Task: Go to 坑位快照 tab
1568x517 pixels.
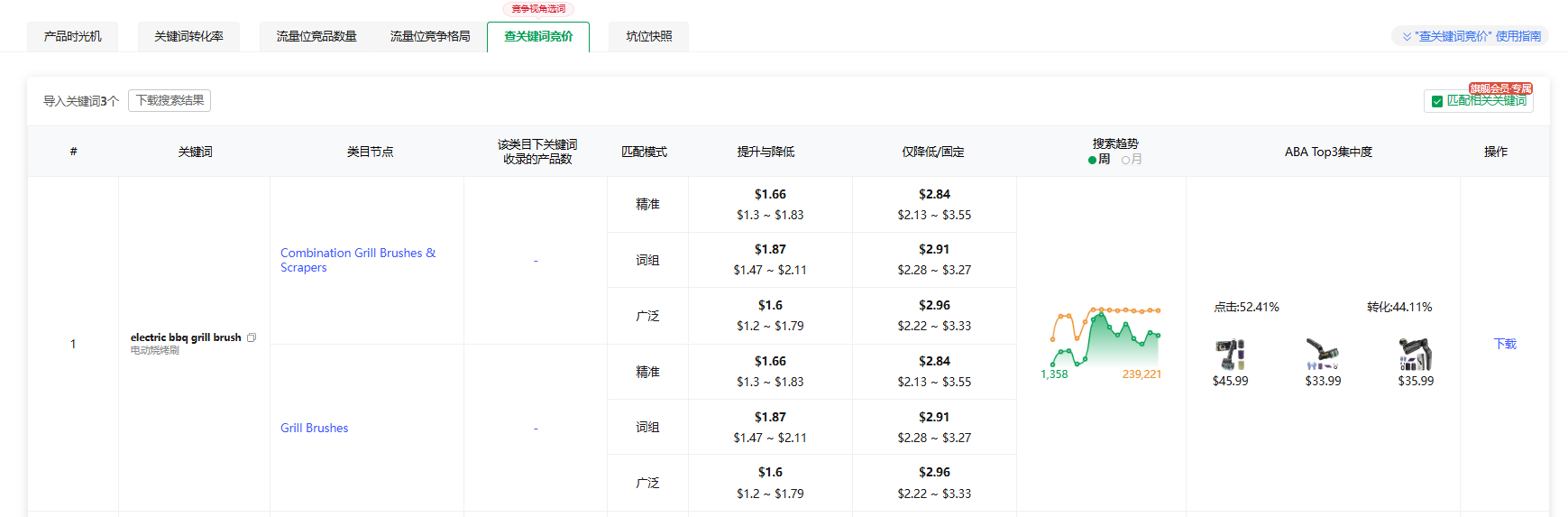Action: click(x=648, y=36)
